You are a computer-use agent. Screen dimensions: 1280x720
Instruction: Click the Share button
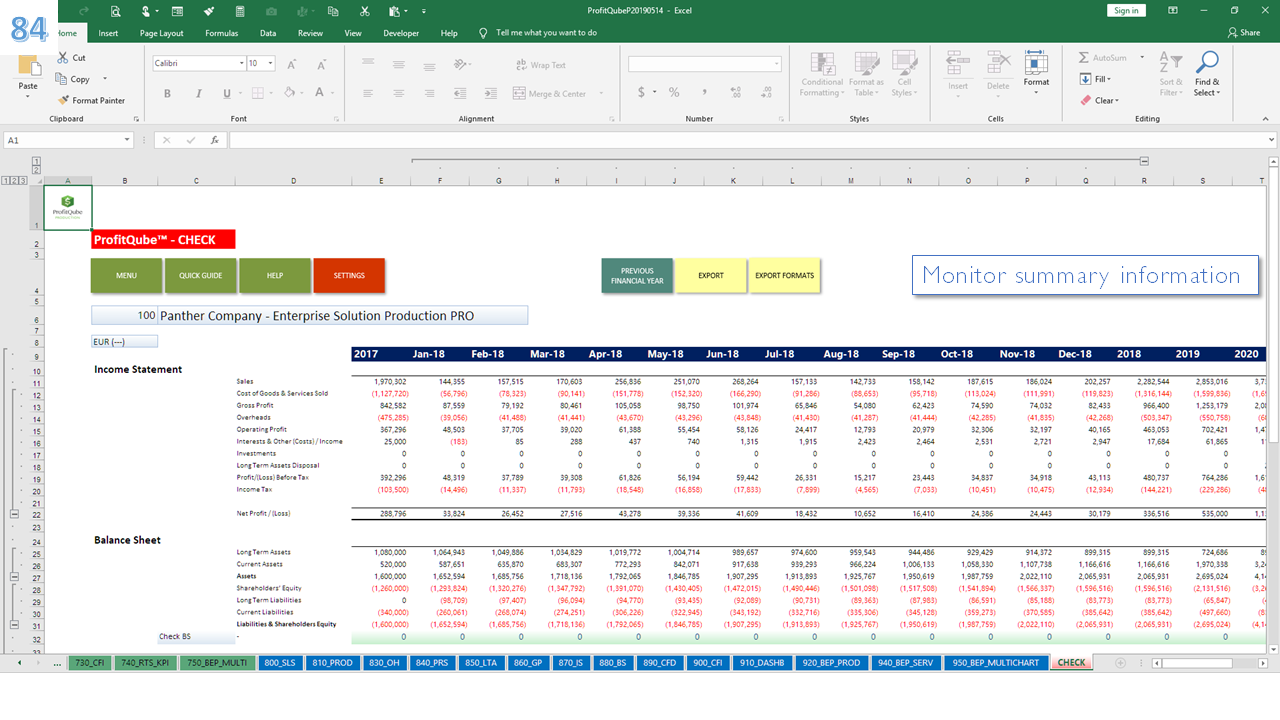(1243, 33)
